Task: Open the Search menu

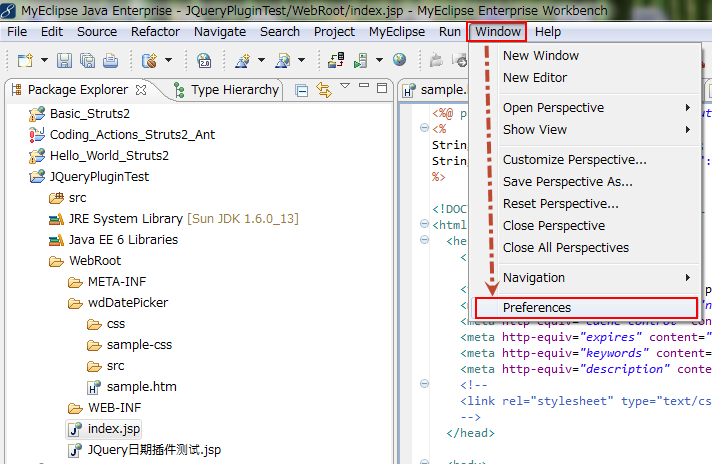Action: tap(280, 32)
